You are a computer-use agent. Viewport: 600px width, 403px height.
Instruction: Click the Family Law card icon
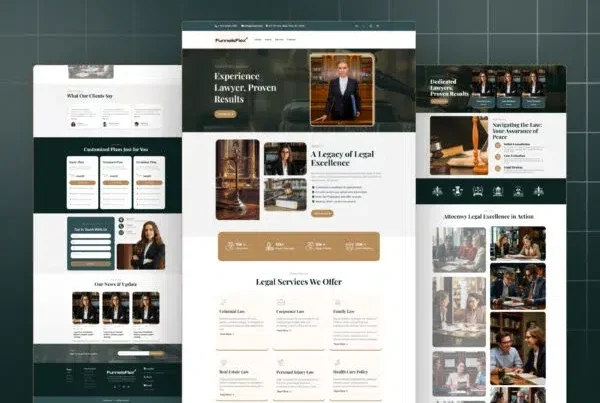pos(338,302)
